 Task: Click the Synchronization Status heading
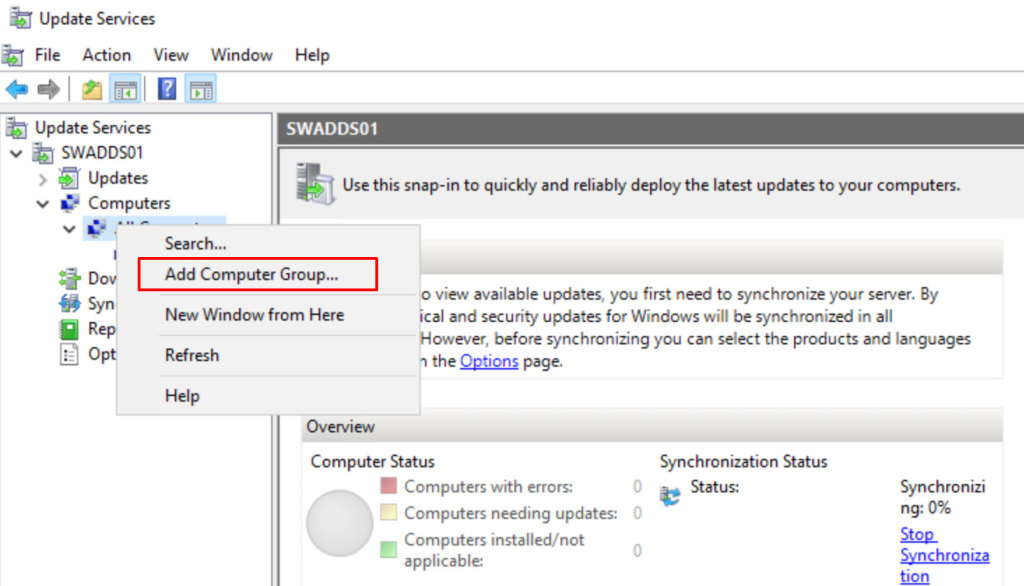coord(743,462)
